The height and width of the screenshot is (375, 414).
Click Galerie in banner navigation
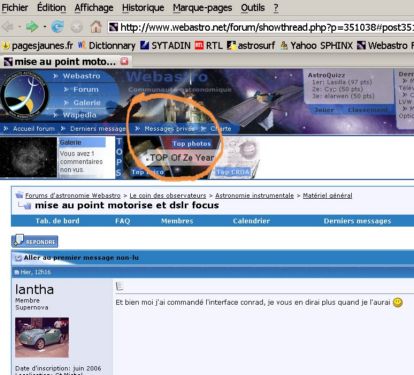87,103
